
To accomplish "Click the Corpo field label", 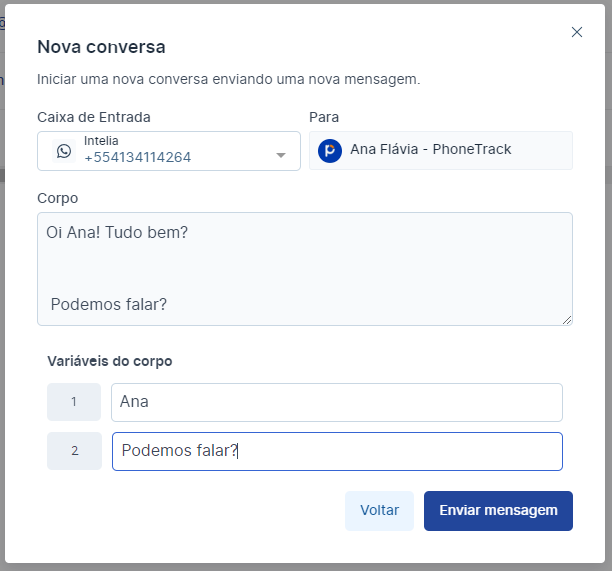I will [57, 198].
